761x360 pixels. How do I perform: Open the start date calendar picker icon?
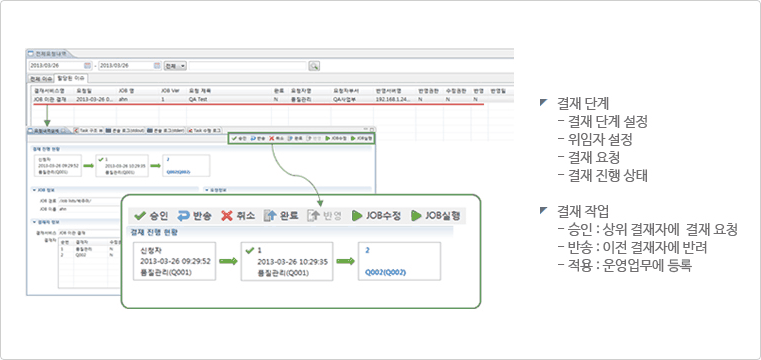[88, 65]
